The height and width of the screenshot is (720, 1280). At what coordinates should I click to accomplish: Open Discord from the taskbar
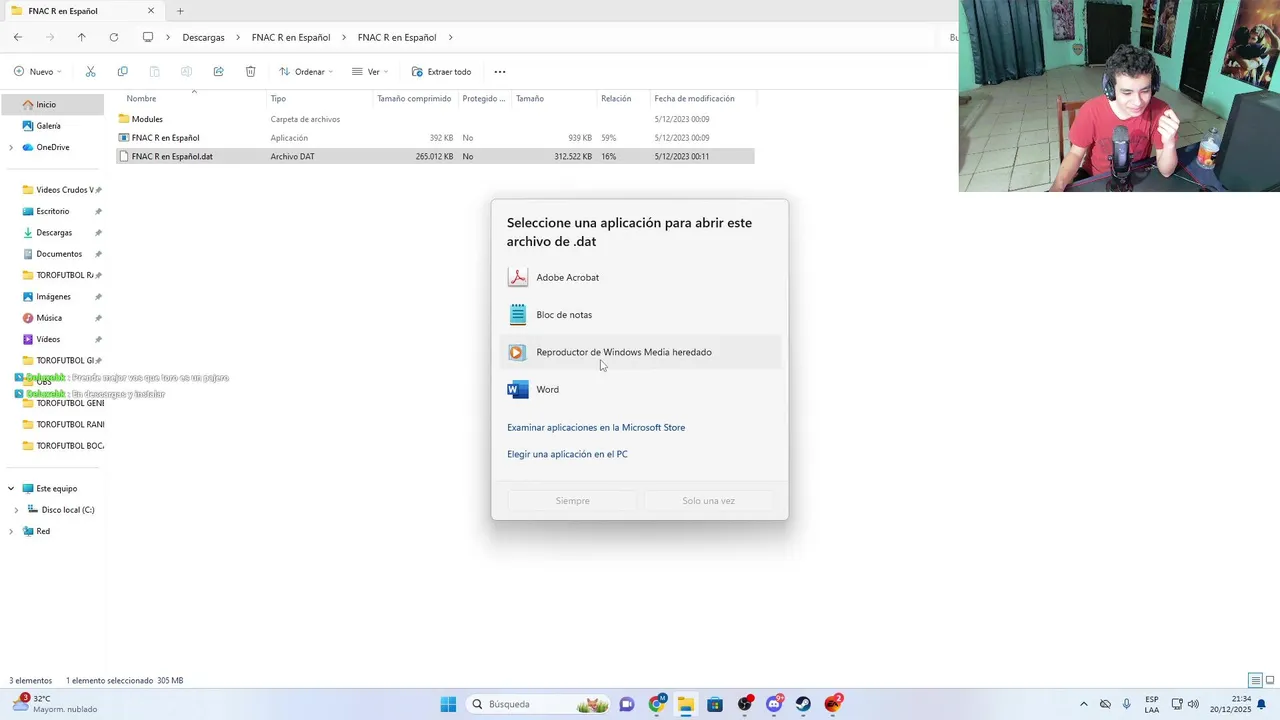pos(774,704)
